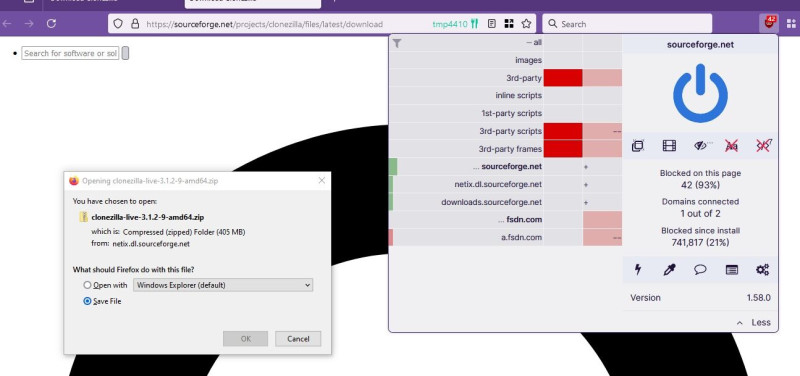This screenshot has width=800, height=376.
Task: Select the 'Open with' radio option
Action: [87, 285]
